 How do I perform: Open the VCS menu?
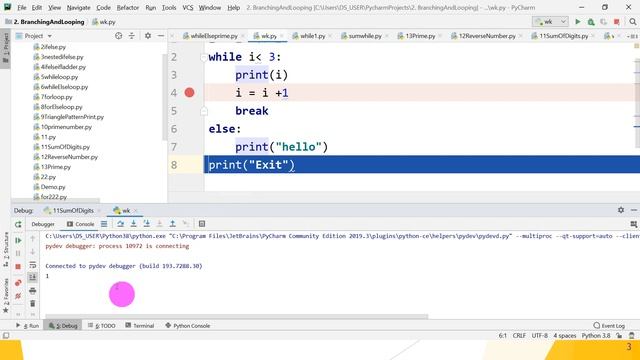(x=188, y=7)
